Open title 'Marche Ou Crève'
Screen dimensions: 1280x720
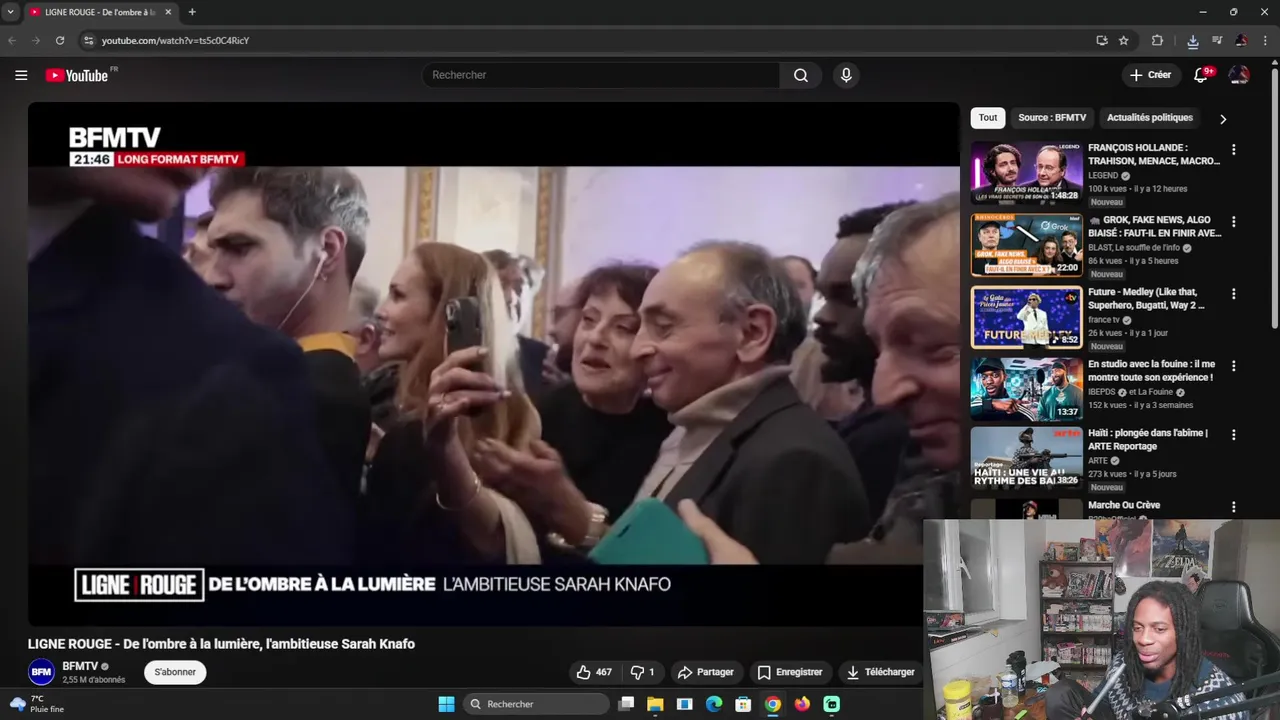pos(1124,505)
